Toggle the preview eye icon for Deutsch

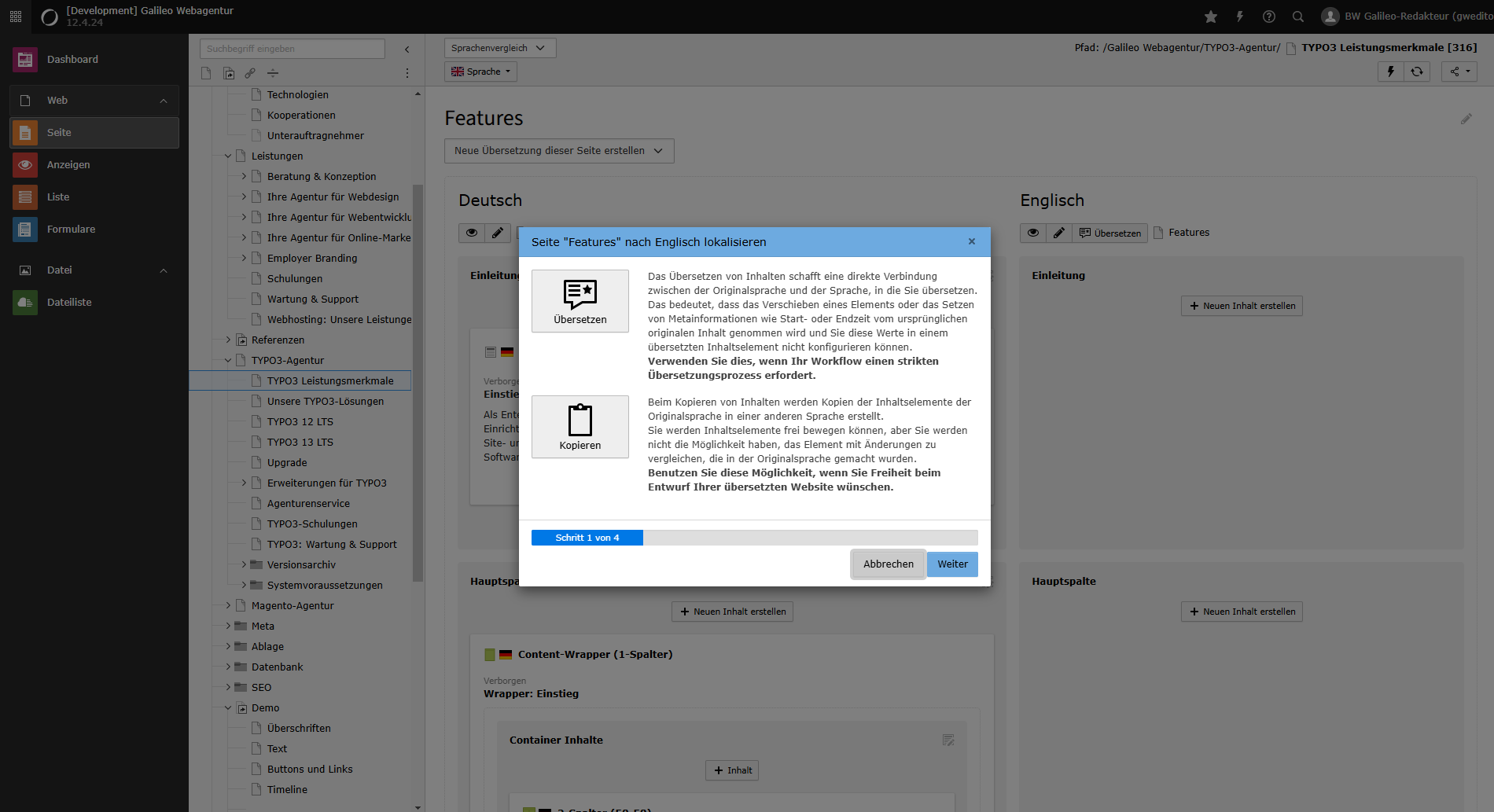(x=471, y=233)
